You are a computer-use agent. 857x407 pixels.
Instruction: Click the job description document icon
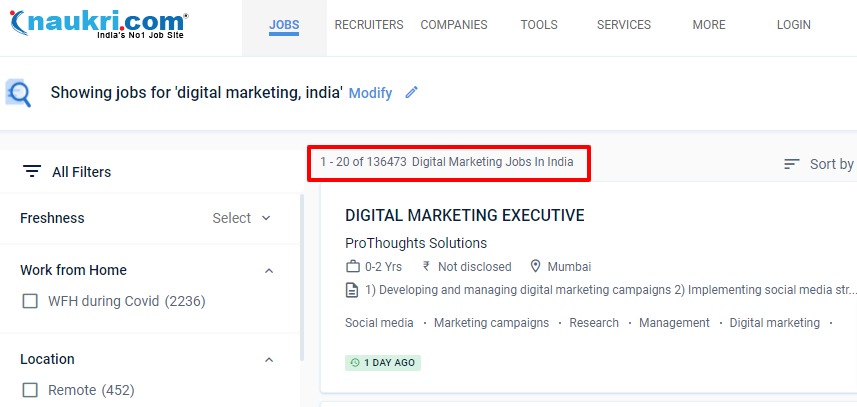352,291
